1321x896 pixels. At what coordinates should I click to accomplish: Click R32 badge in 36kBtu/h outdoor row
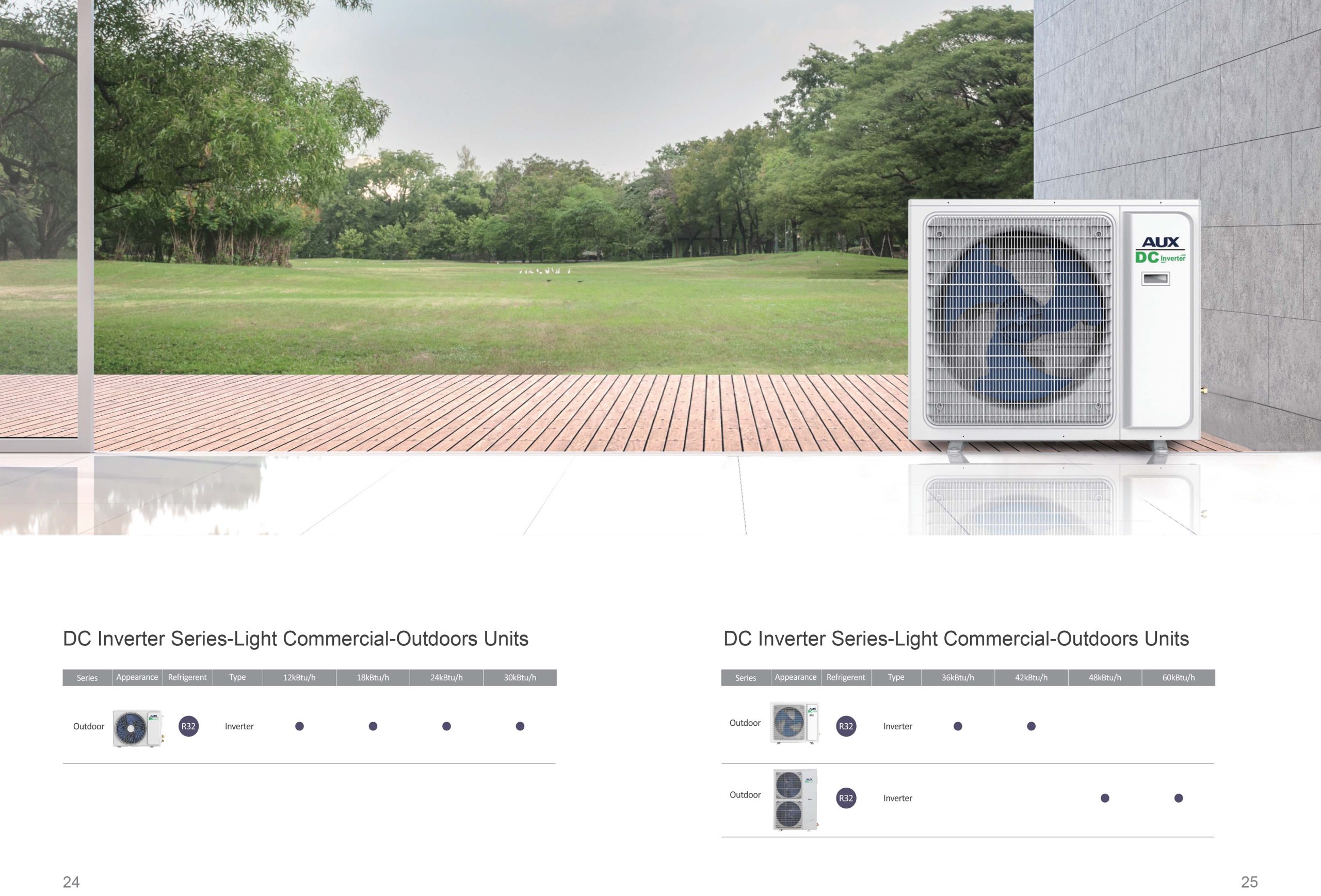pos(846,726)
